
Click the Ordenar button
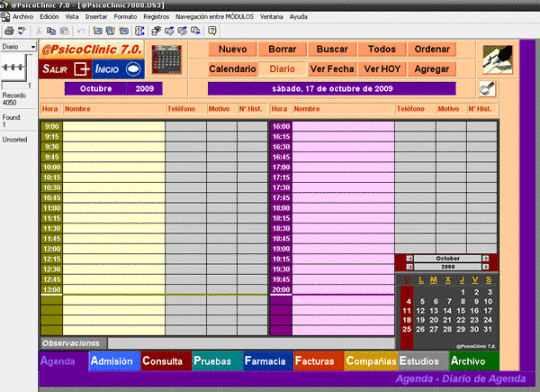tap(432, 49)
